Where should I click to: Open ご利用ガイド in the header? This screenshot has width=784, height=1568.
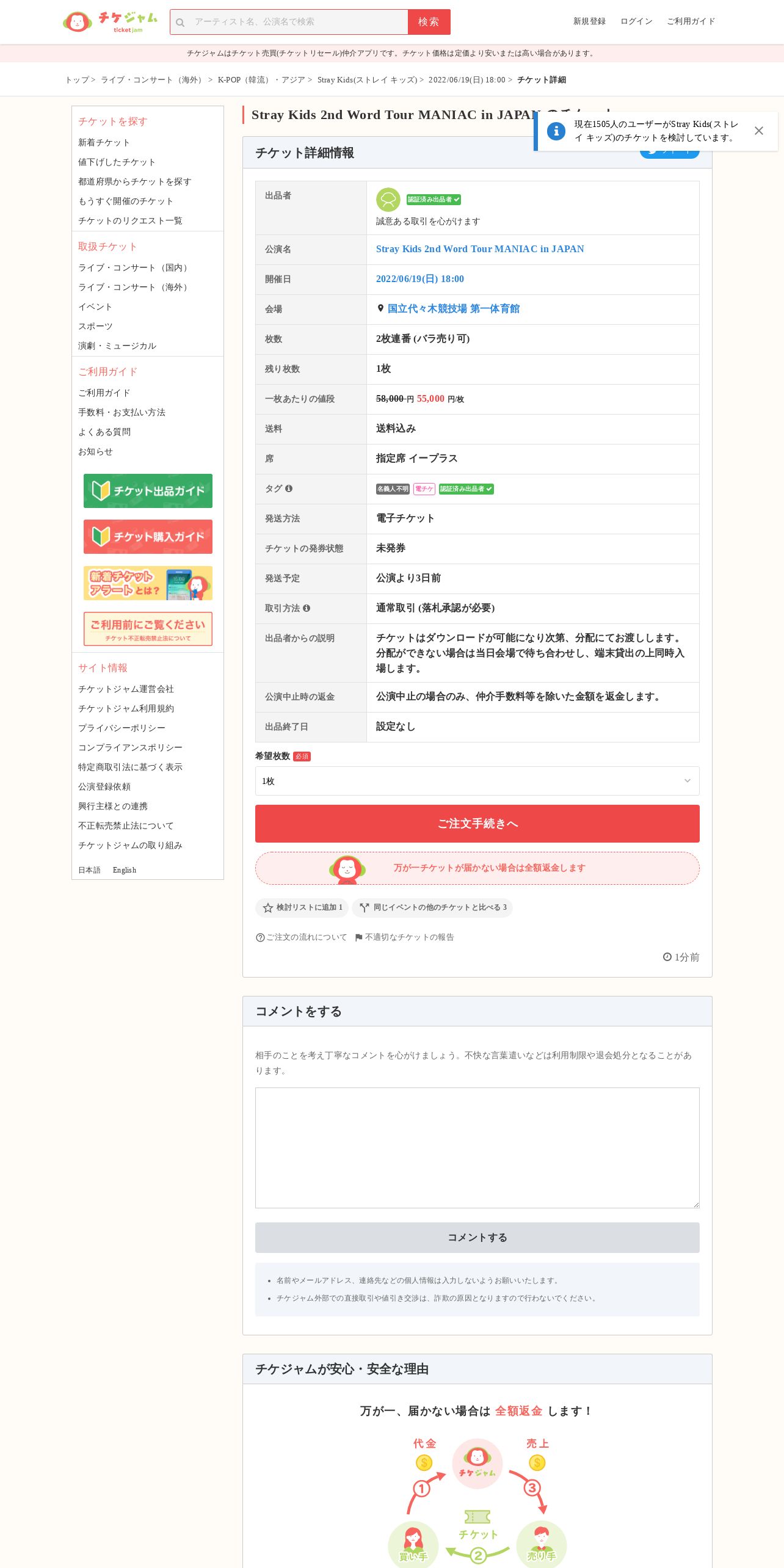click(691, 21)
